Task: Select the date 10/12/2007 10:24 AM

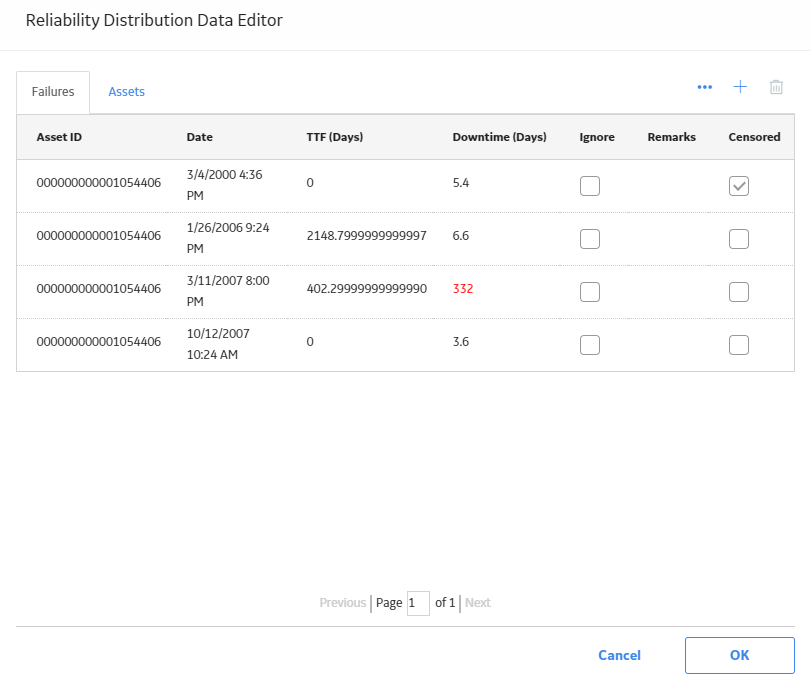Action: coord(219,344)
